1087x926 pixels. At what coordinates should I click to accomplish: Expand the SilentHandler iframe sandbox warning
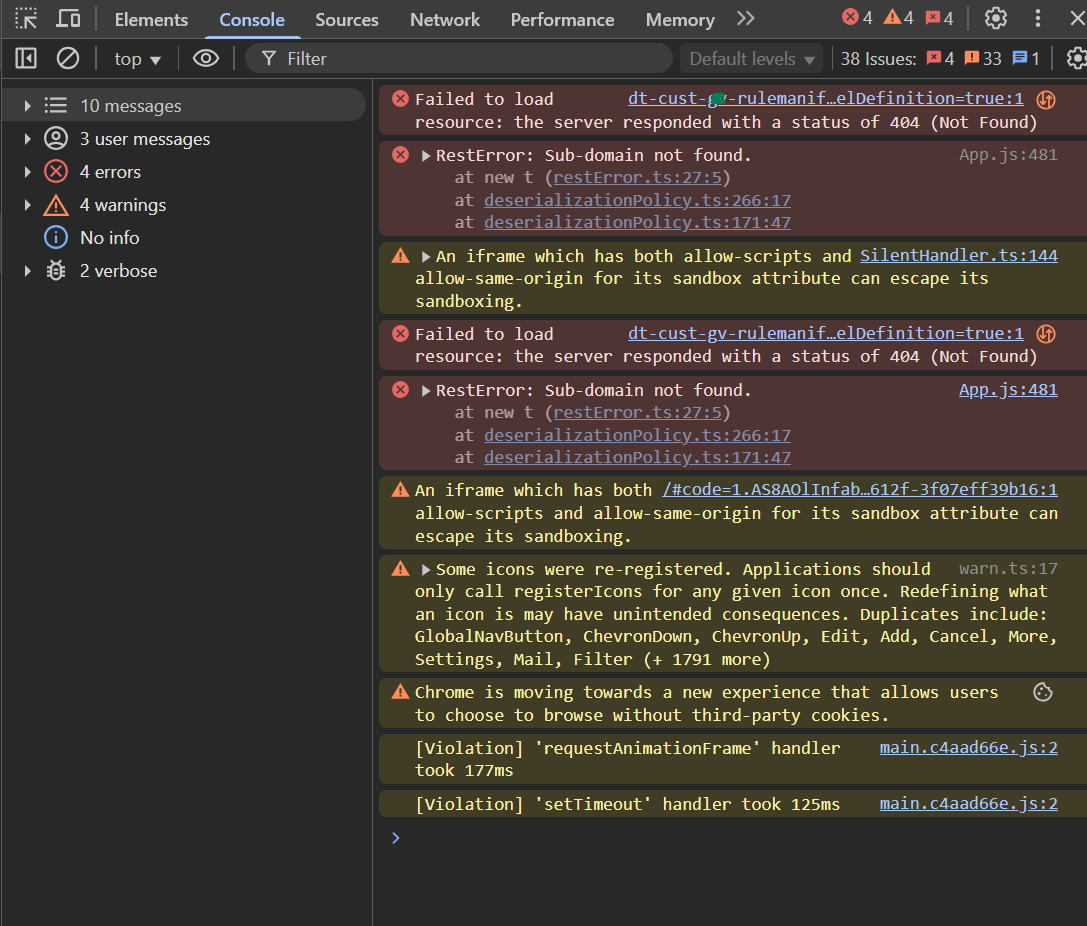tap(426, 257)
